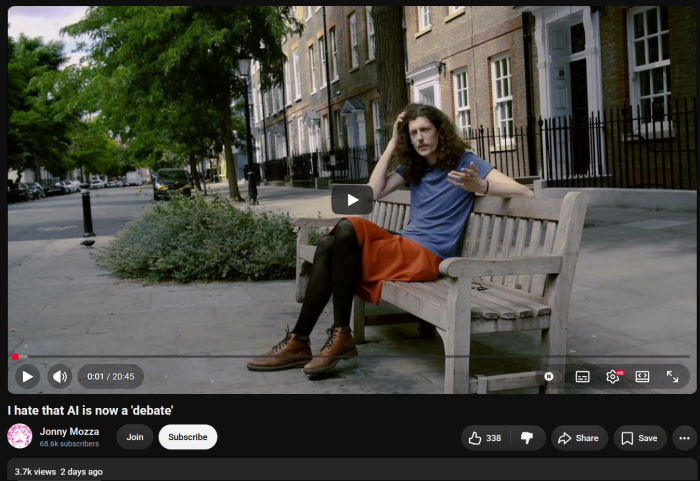The width and height of the screenshot is (700, 481).
Task: Dislike the video with thumbs down
Action: click(x=528, y=438)
